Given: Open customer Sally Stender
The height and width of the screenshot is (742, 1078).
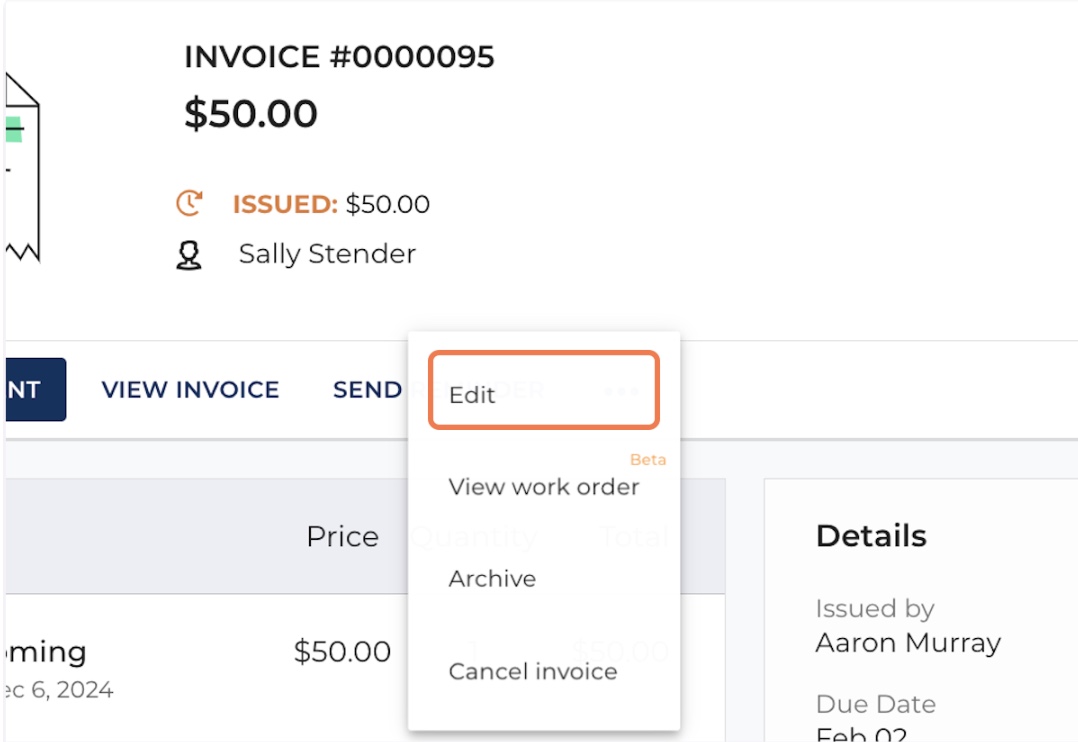Looking at the screenshot, I should pyautogui.click(x=327, y=254).
